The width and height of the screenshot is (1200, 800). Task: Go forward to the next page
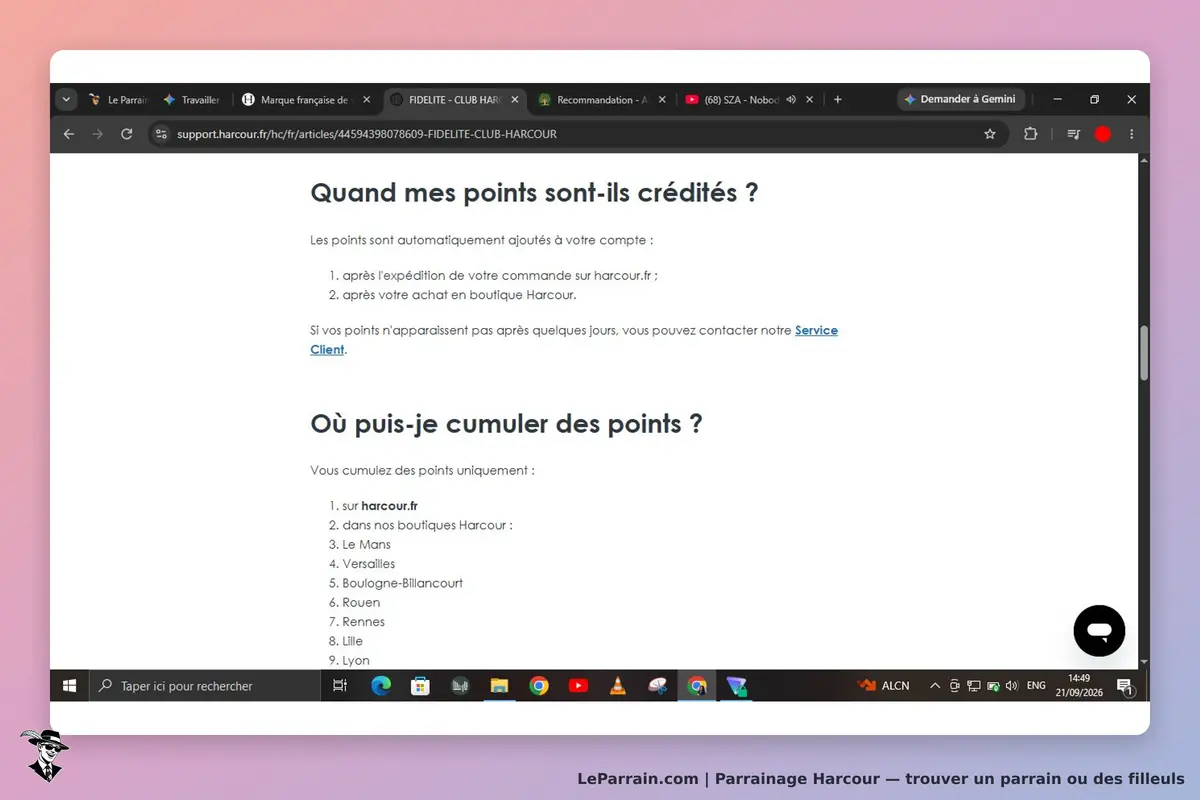(97, 134)
